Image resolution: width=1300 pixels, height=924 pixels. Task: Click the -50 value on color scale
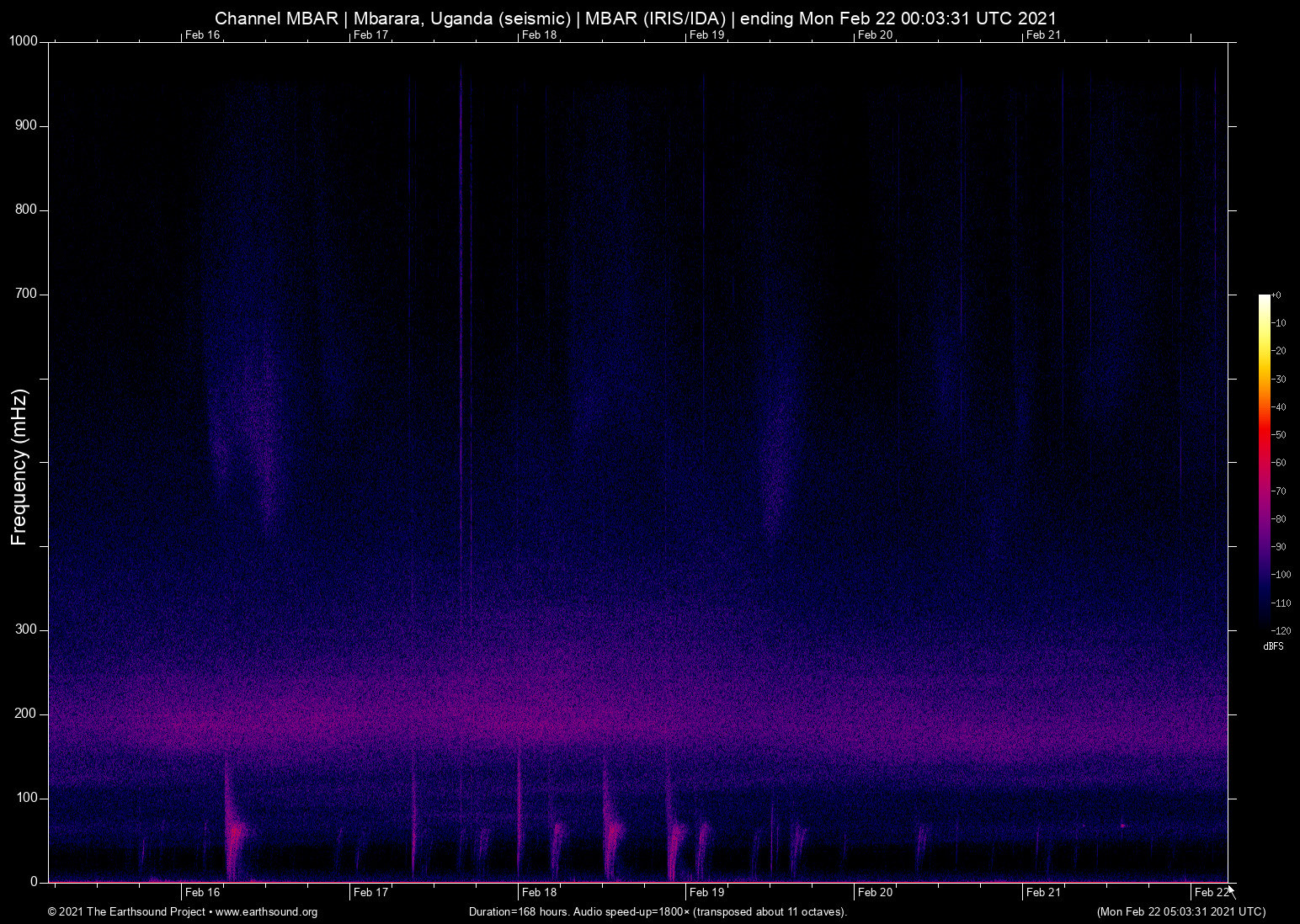(1280, 435)
